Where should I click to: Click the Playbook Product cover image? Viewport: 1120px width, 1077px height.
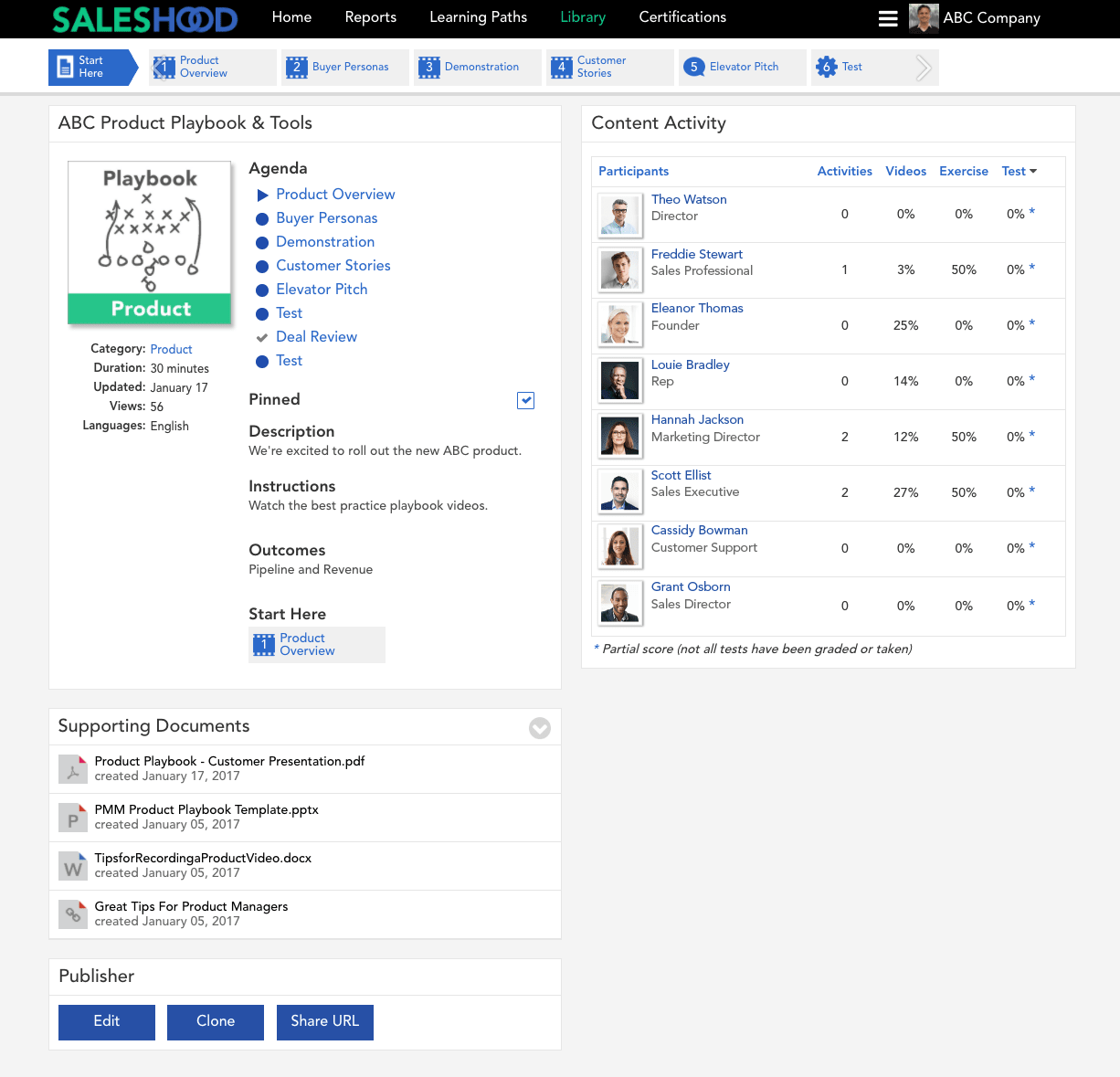(x=150, y=243)
